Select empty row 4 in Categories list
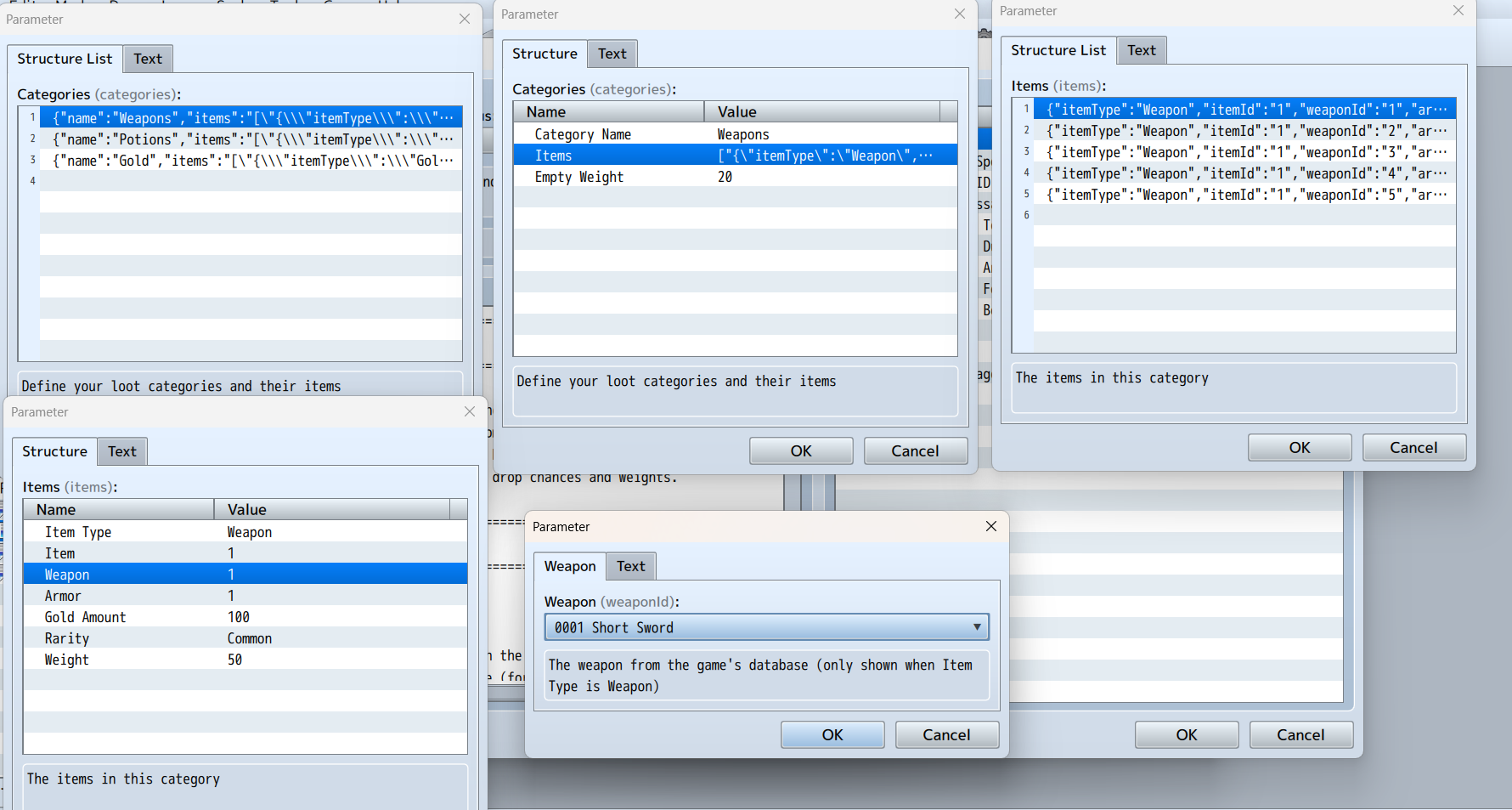The width and height of the screenshot is (1512, 810). click(251, 181)
